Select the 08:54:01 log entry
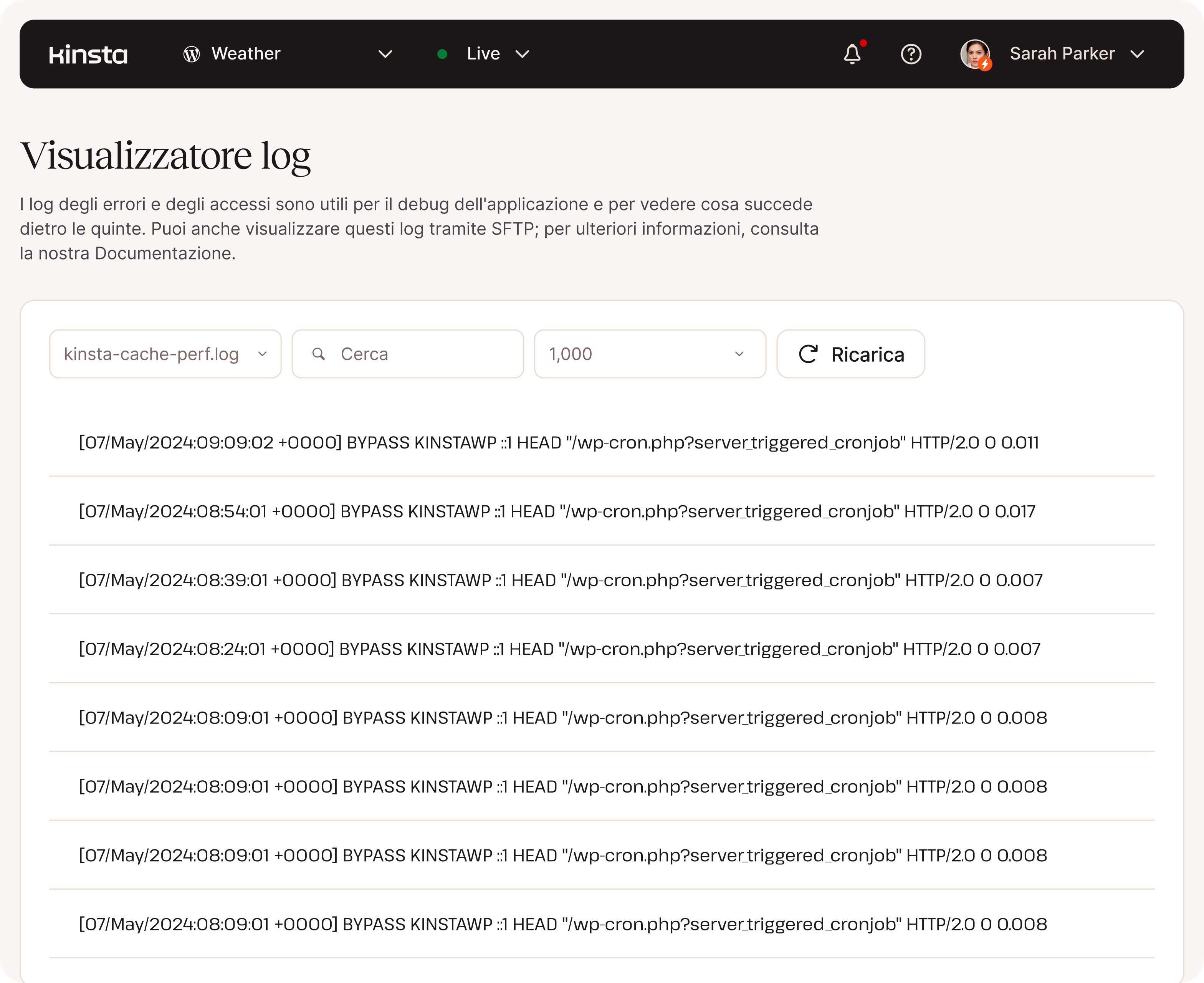The height and width of the screenshot is (983, 1204). pyautogui.click(x=556, y=511)
